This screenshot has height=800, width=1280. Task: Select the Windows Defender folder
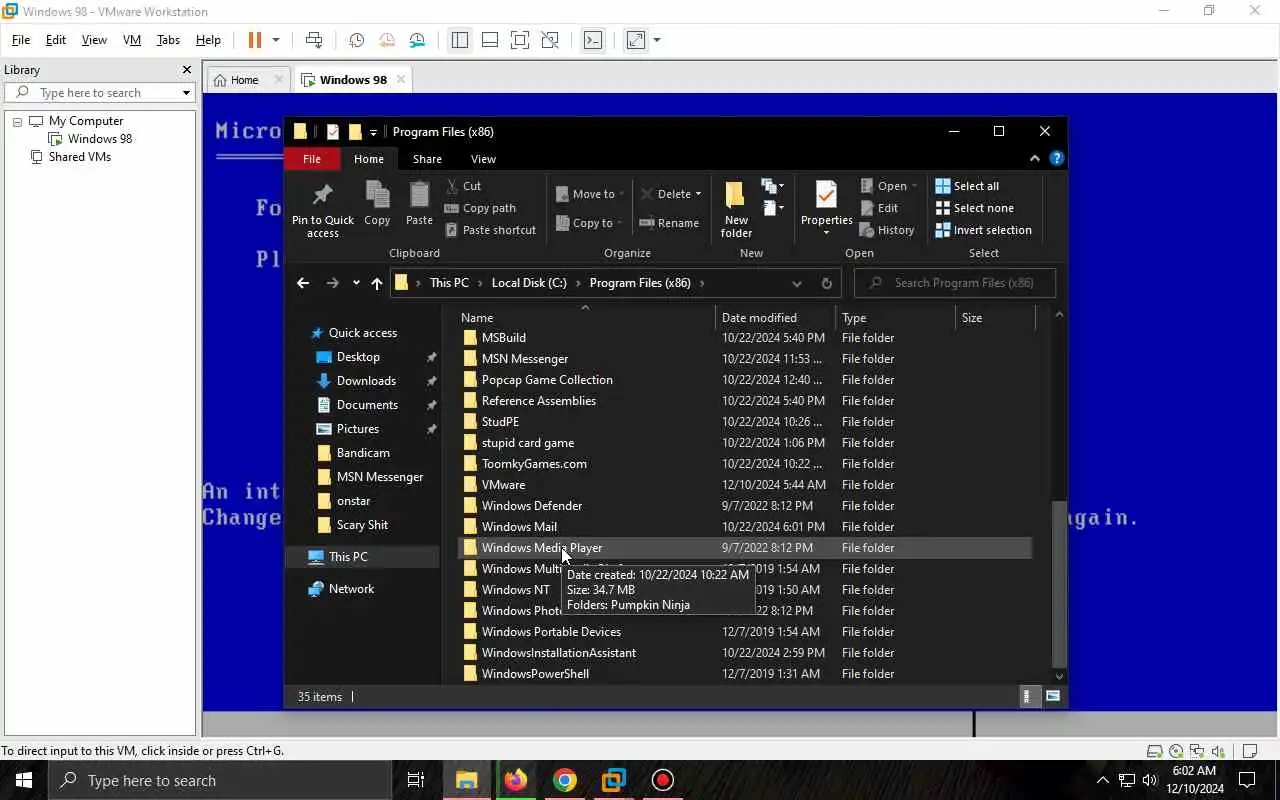coord(532,506)
